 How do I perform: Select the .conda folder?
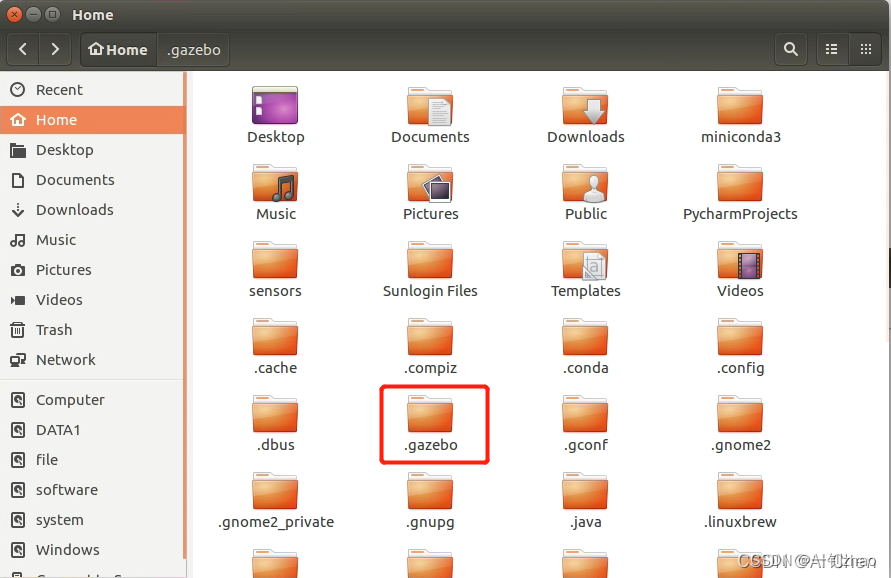[x=585, y=347]
